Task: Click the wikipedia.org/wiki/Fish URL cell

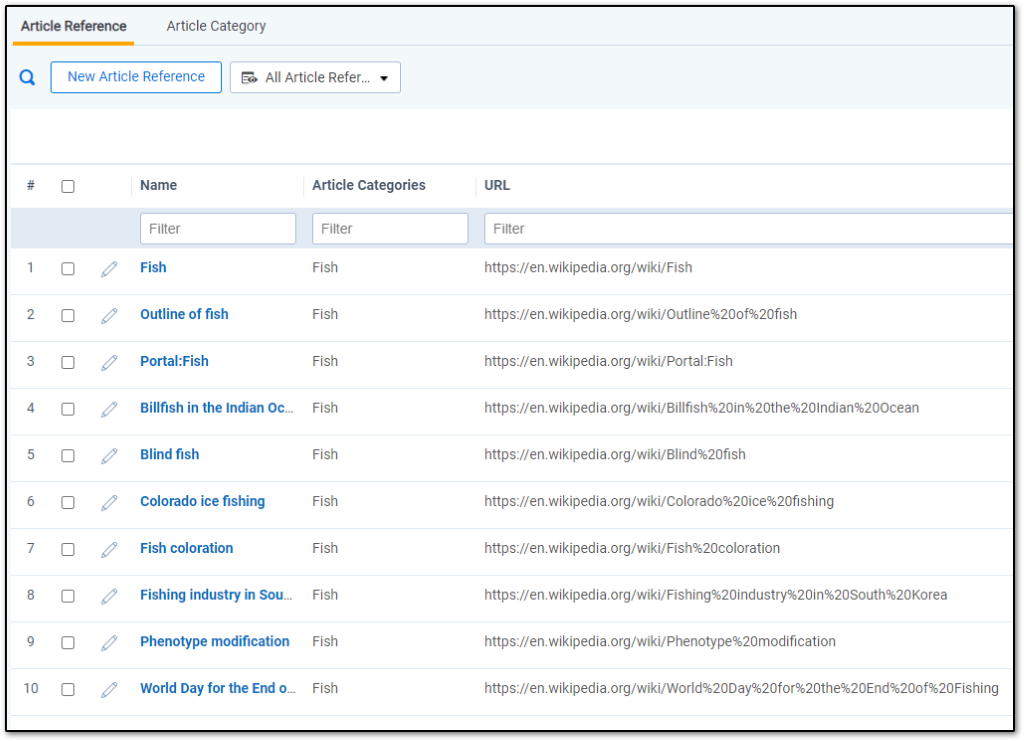Action: coord(588,268)
